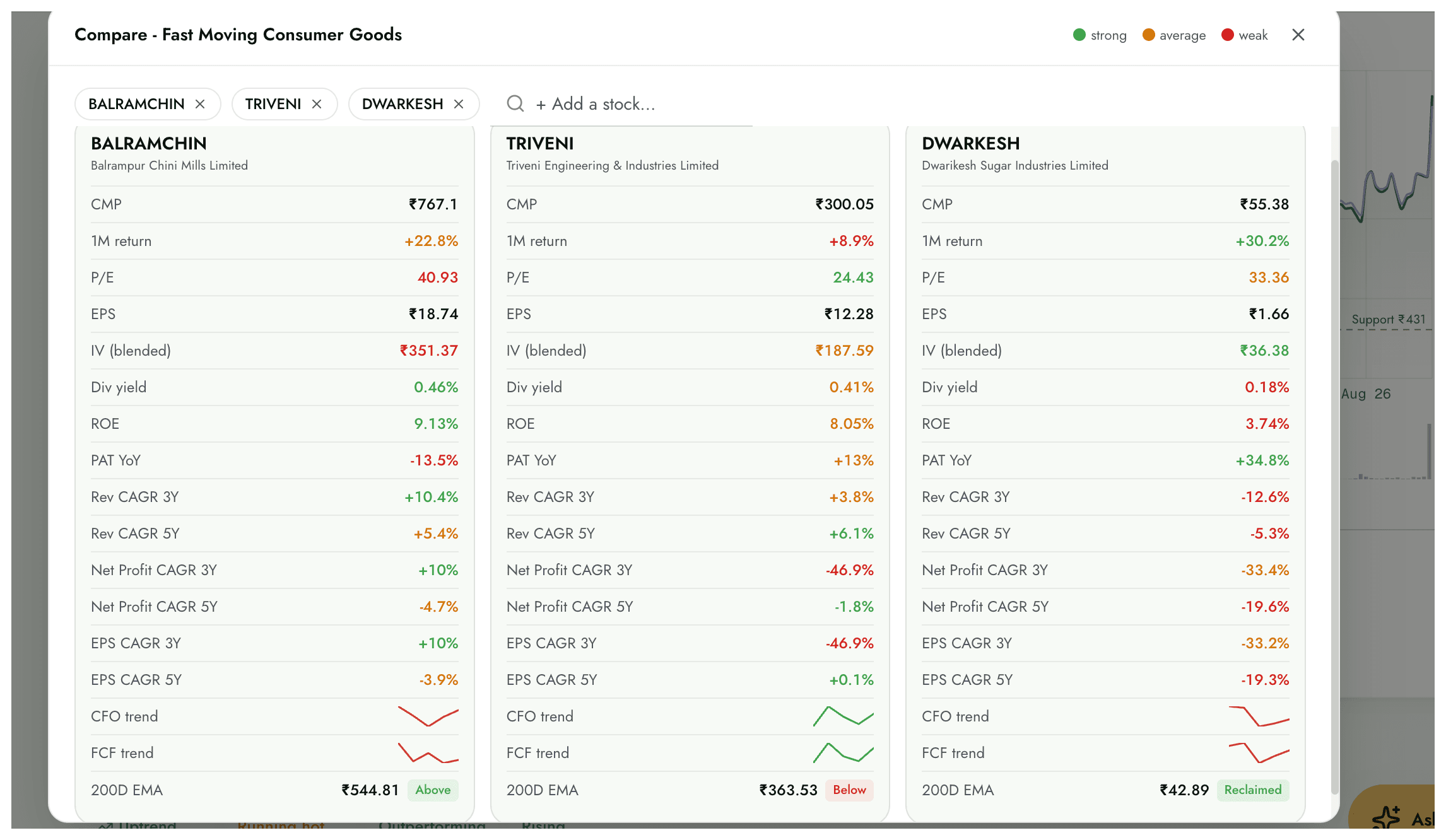
Task: Click TRIVENI ROE value 8.05%
Action: (x=852, y=424)
